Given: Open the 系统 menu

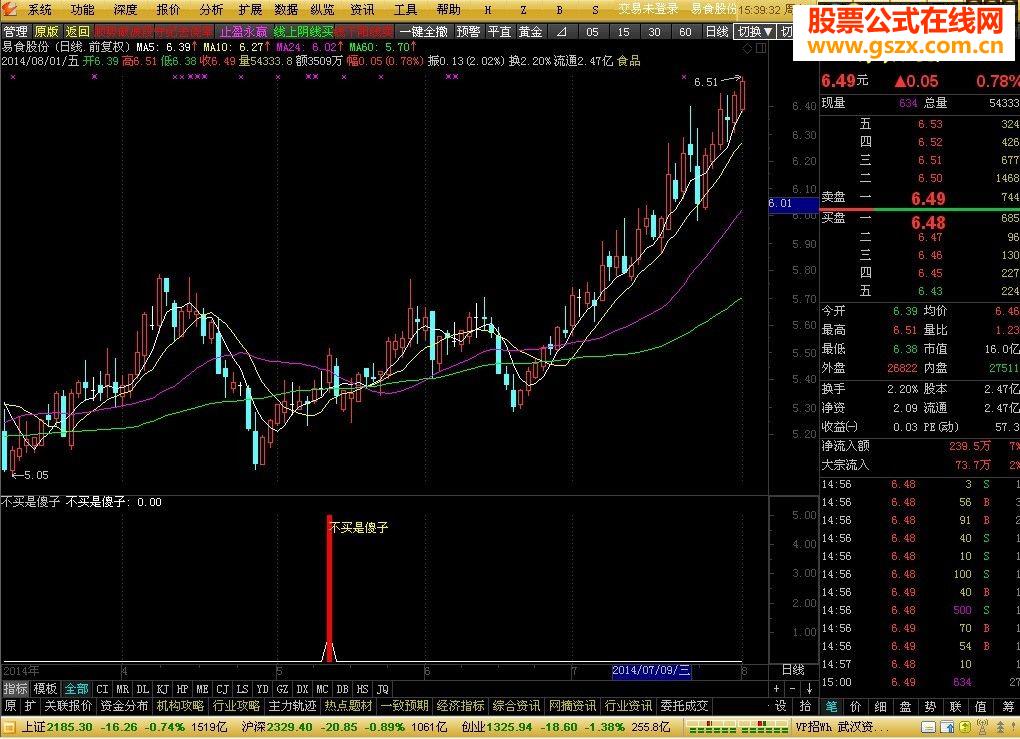Looking at the screenshot, I should pos(40,10).
